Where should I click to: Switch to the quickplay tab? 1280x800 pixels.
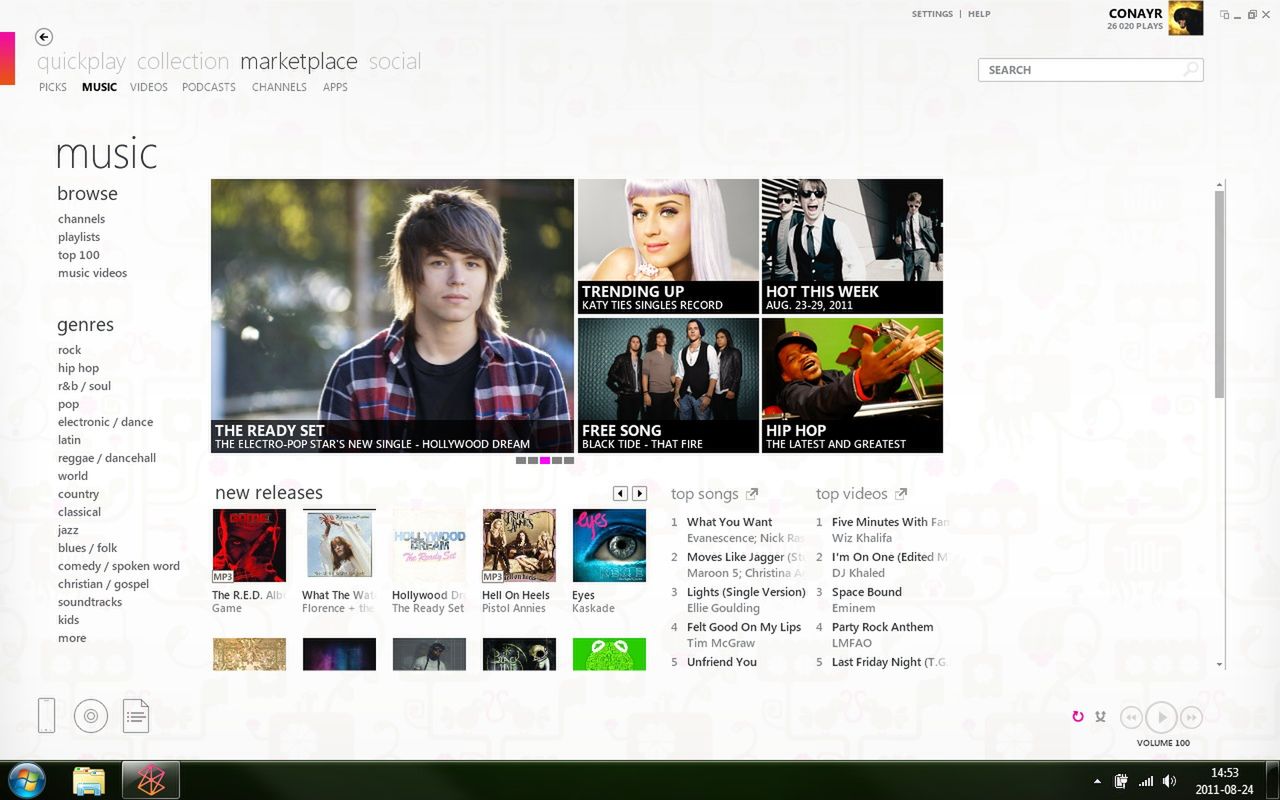[x=81, y=62]
